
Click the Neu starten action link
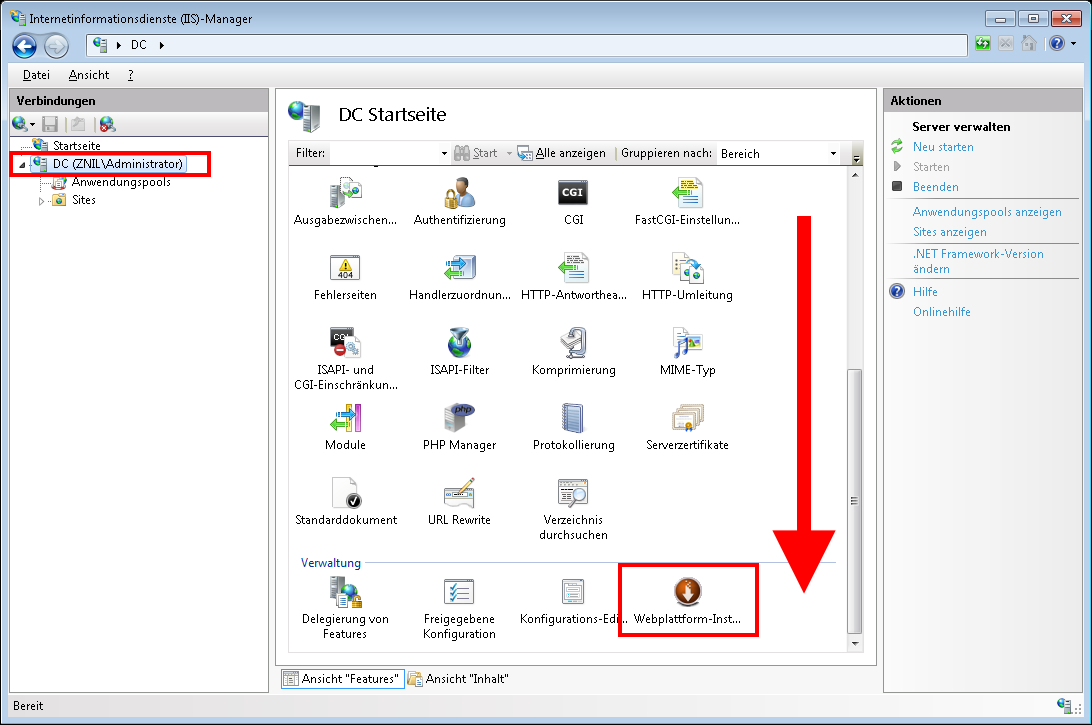(x=942, y=147)
